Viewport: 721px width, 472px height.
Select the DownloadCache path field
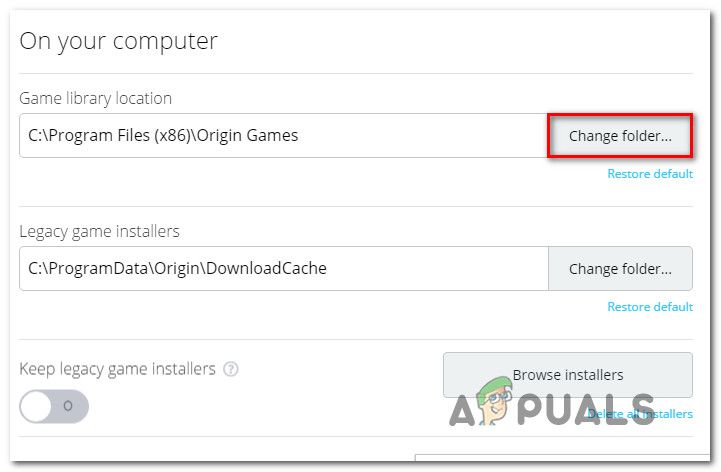tap(284, 269)
